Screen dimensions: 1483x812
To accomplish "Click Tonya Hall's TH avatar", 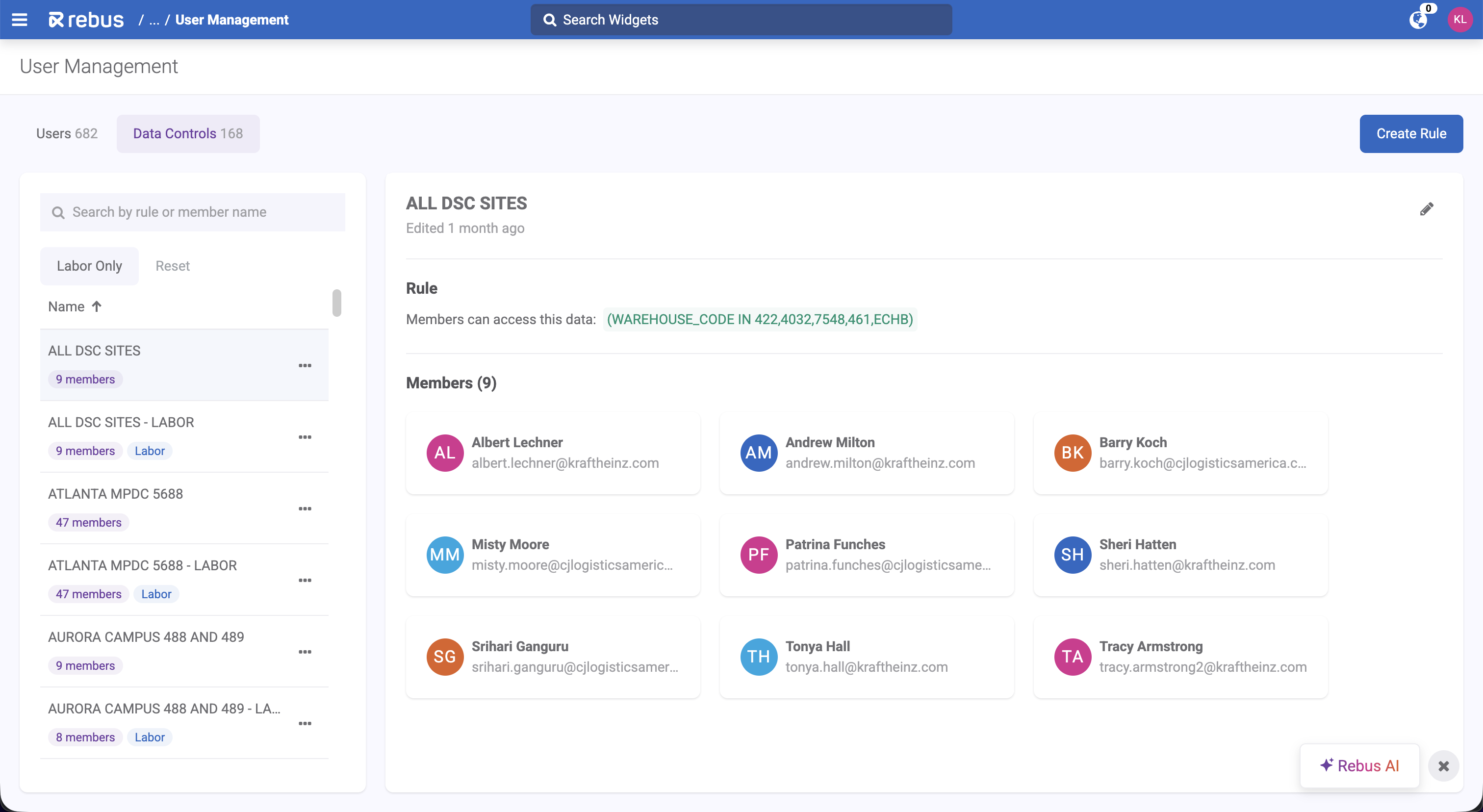I will (759, 657).
